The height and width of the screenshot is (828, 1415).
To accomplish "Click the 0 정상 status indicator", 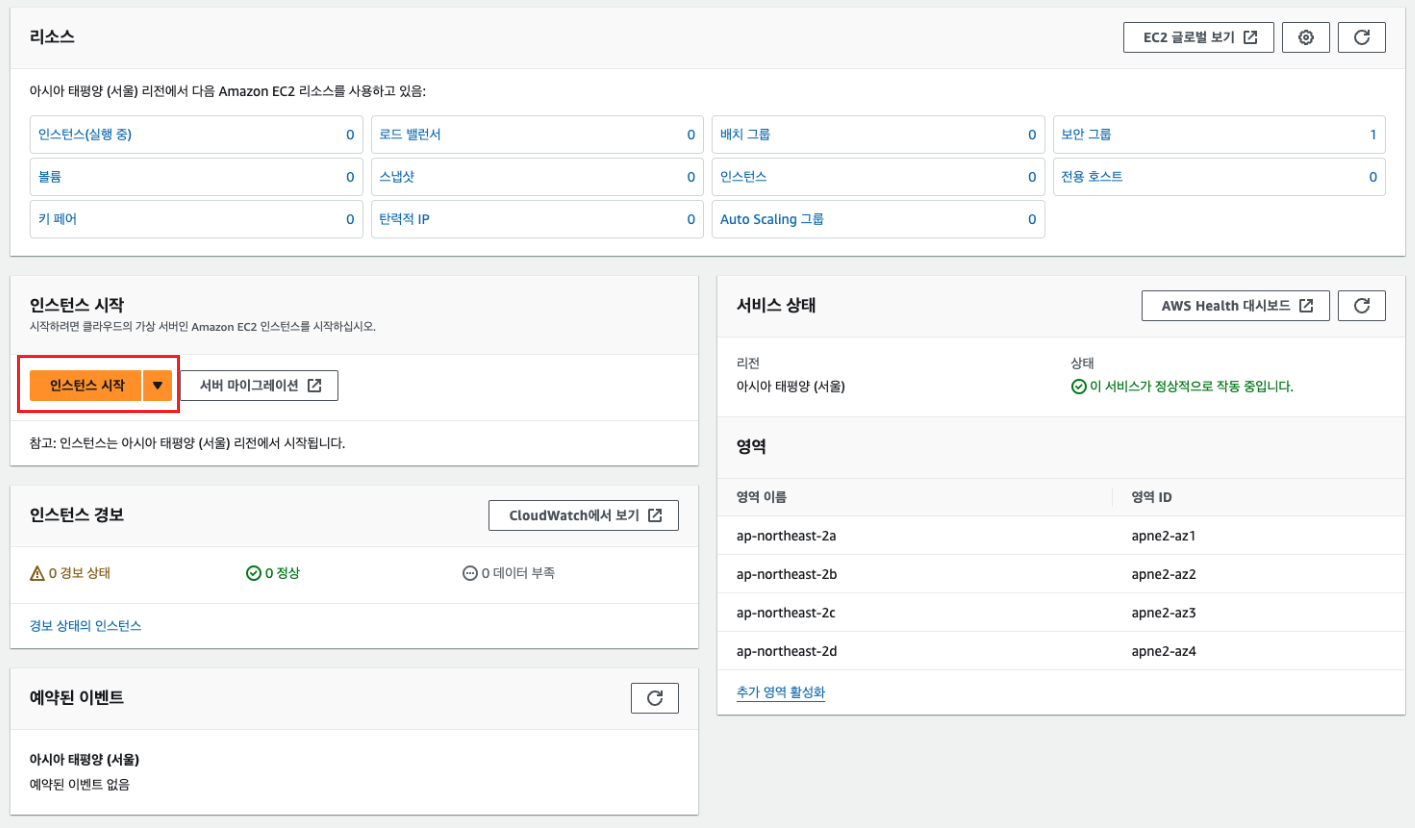I will pos(273,573).
